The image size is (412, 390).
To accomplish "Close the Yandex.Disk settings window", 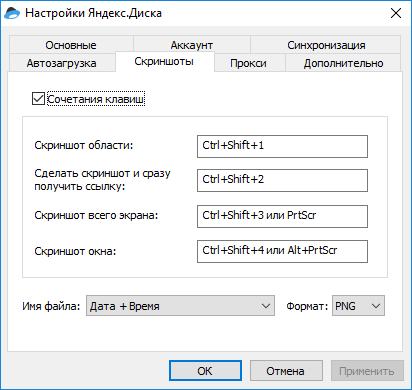I will pyautogui.click(x=396, y=13).
